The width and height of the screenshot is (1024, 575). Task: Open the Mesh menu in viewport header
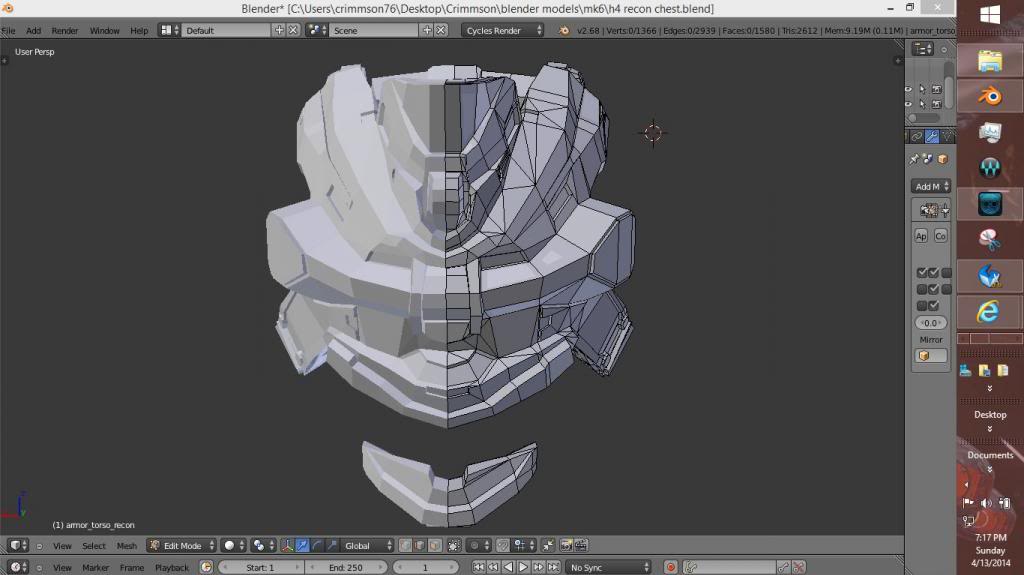point(127,546)
